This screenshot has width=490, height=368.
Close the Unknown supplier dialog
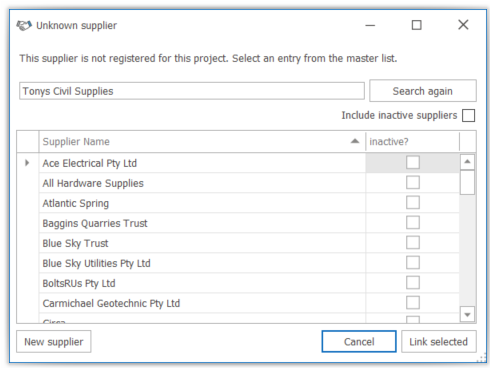(463, 25)
